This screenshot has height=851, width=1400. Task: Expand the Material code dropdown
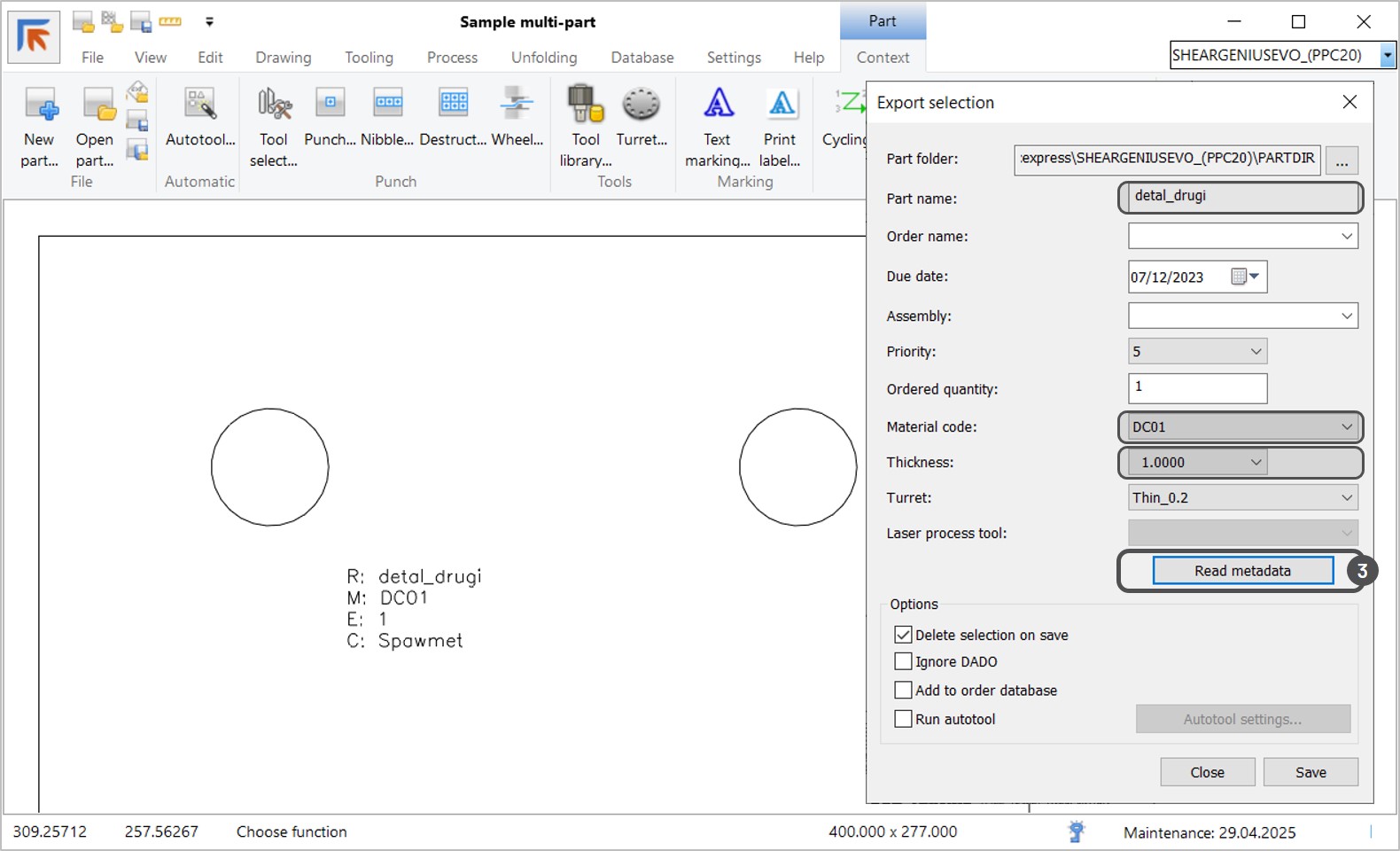point(1346,426)
